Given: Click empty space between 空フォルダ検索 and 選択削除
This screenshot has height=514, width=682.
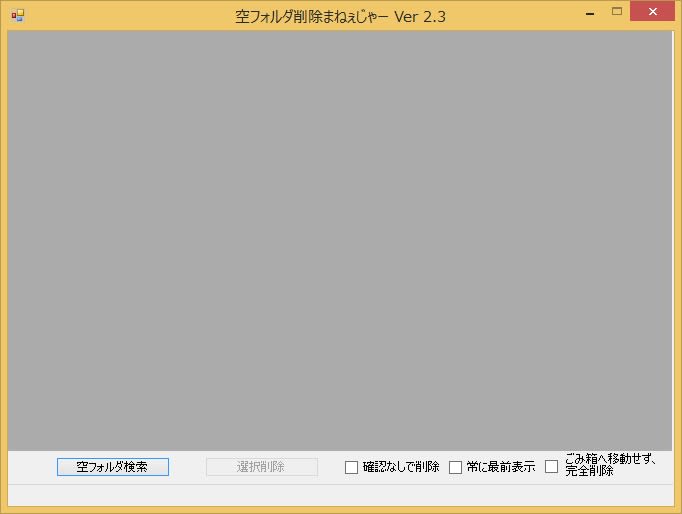Looking at the screenshot, I should 187,467.
